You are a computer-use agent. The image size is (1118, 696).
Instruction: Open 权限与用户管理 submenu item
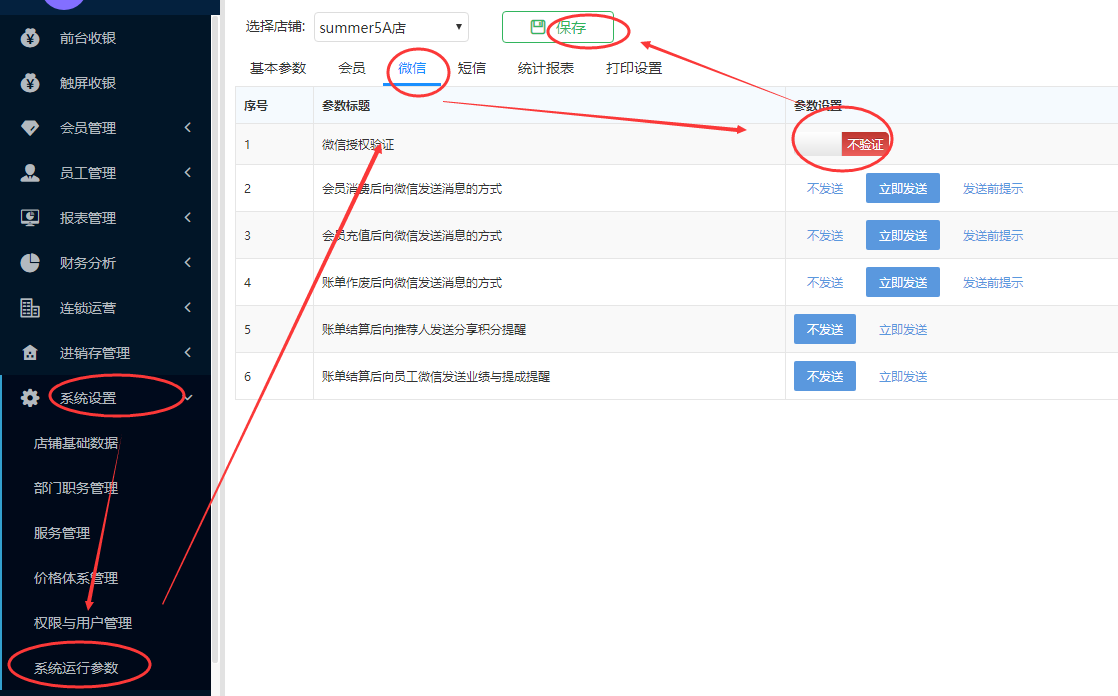[83, 623]
